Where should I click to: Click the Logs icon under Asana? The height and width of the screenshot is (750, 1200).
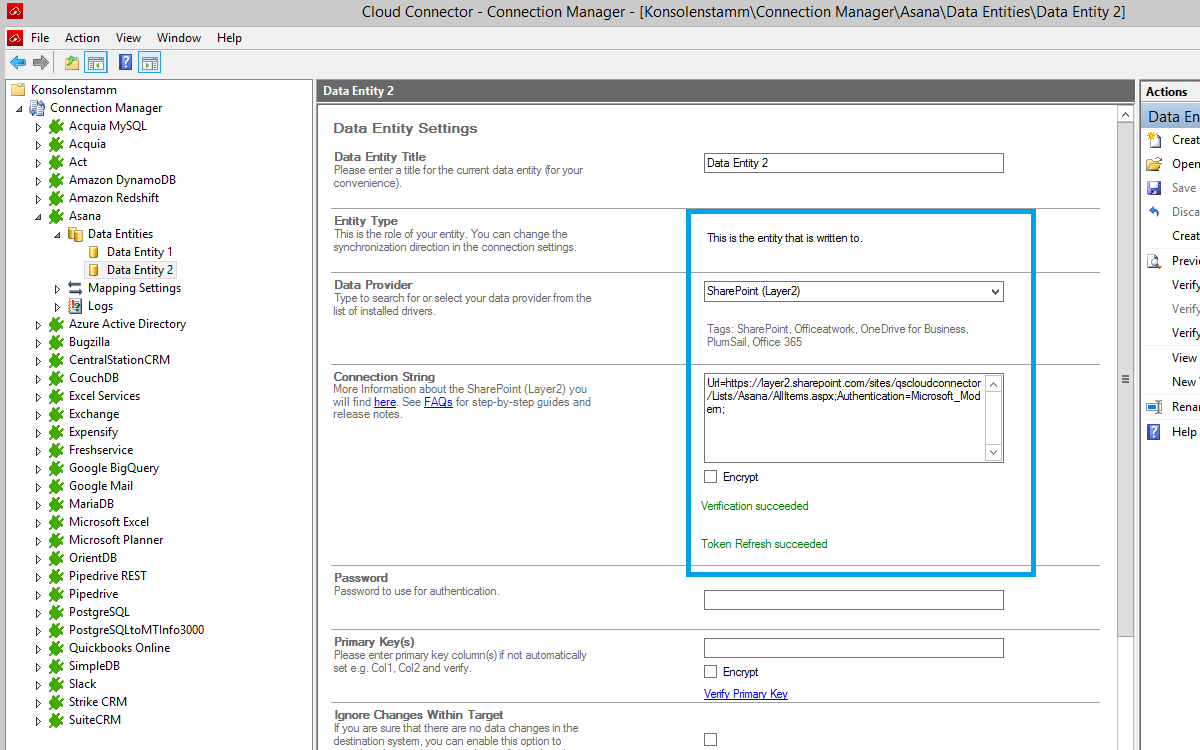[75, 306]
